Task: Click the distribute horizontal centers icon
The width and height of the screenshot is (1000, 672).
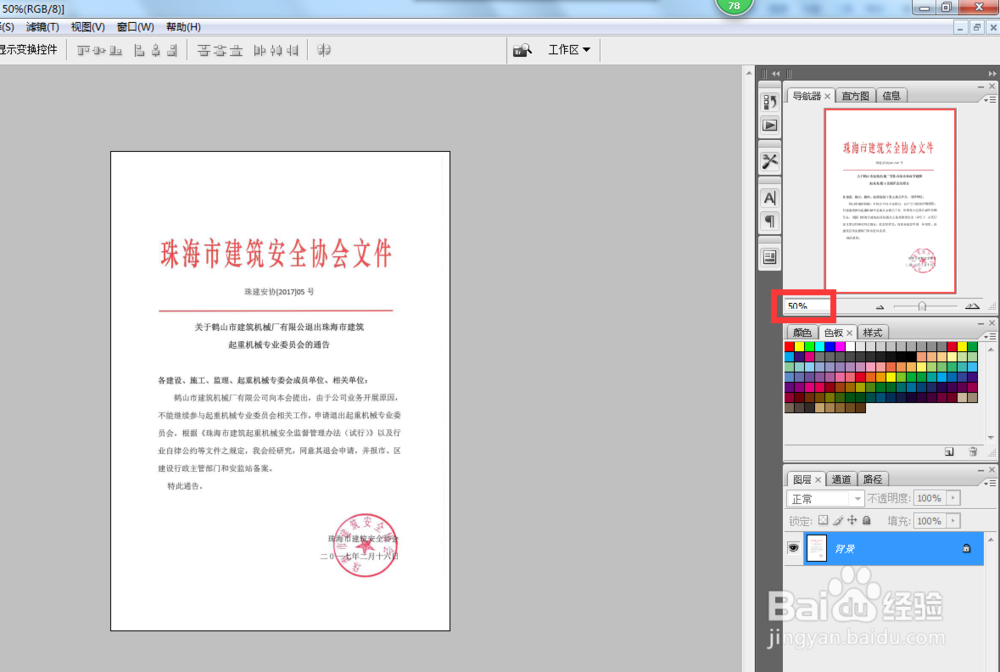Action: pos(276,50)
